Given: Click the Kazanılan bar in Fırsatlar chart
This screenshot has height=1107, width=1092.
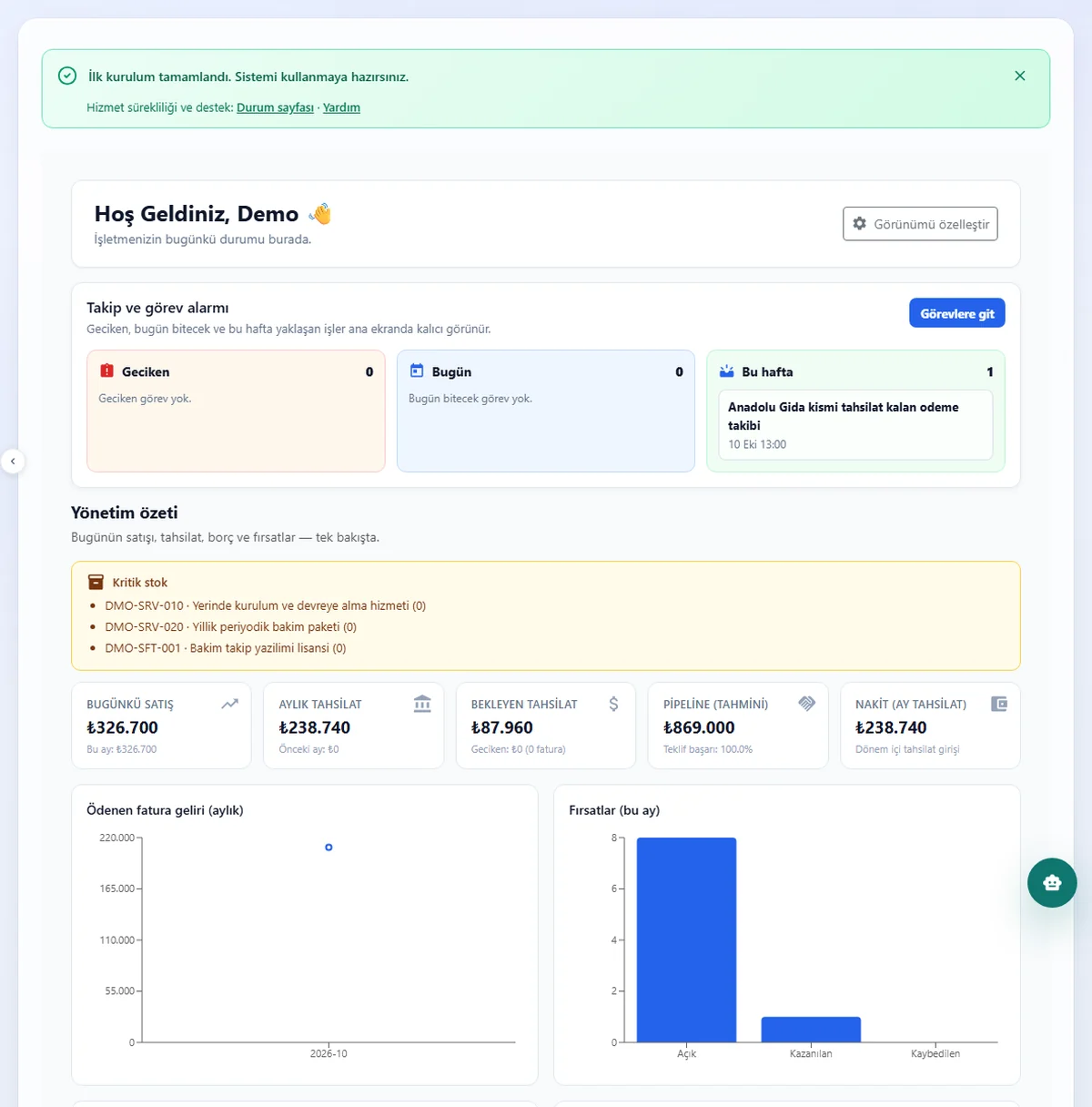Looking at the screenshot, I should 811,1030.
